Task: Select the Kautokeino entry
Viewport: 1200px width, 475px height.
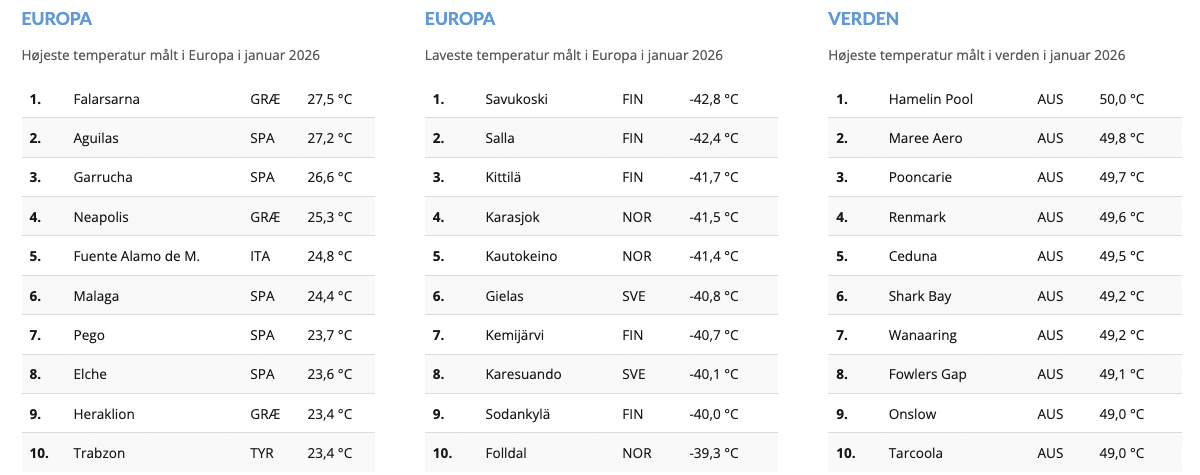Action: click(x=521, y=256)
